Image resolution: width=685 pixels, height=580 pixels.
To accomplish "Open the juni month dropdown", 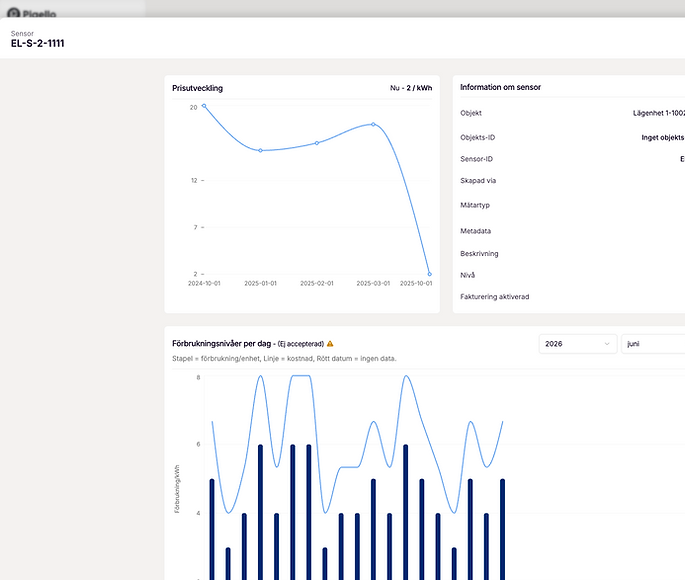I will pyautogui.click(x=653, y=344).
